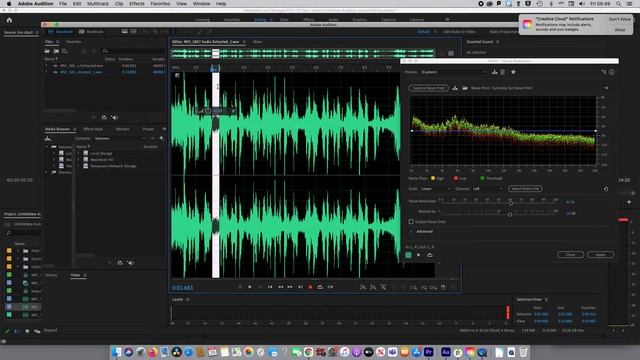
Task: Click the Load Noise Print folder icon
Action: coord(465,88)
